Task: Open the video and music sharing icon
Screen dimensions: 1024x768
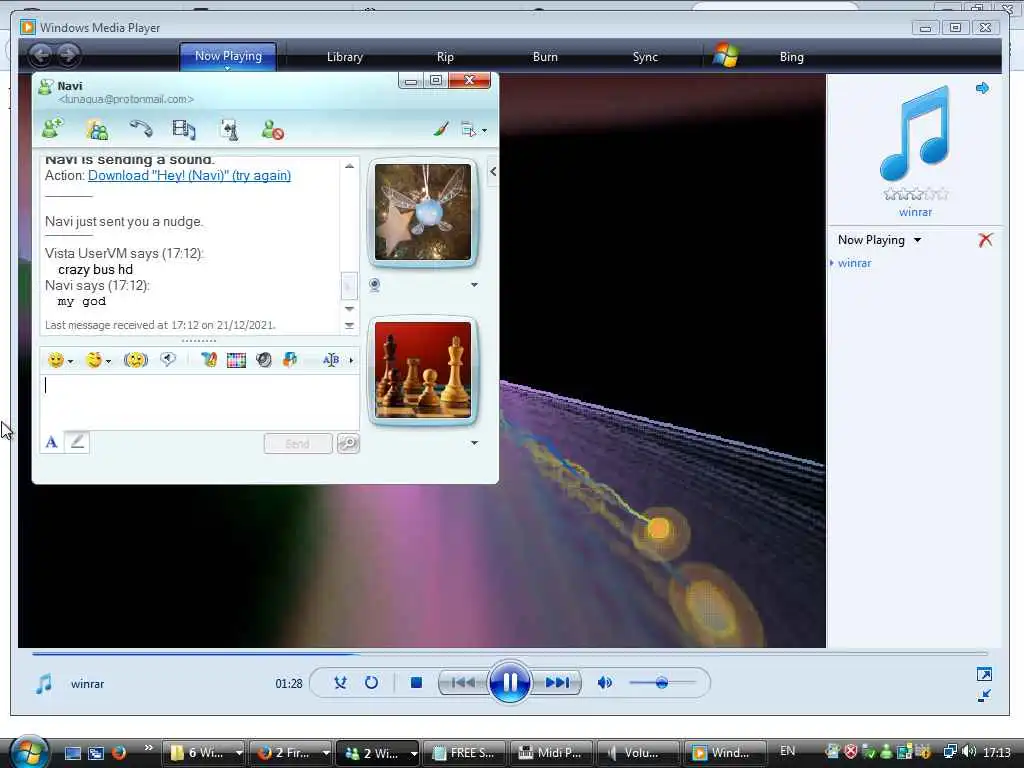Action: 184,129
